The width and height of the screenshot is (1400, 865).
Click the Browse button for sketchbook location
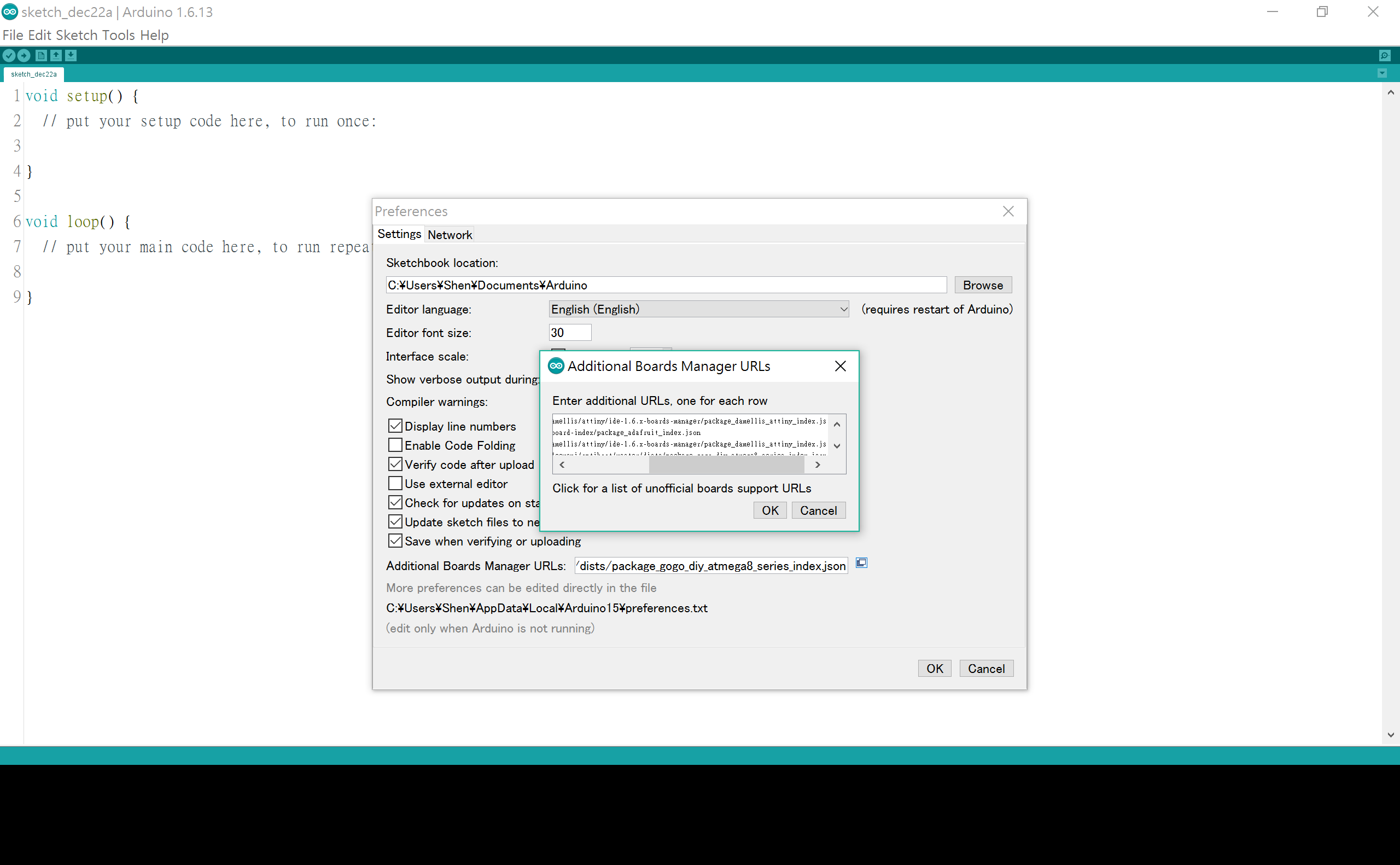pos(983,286)
